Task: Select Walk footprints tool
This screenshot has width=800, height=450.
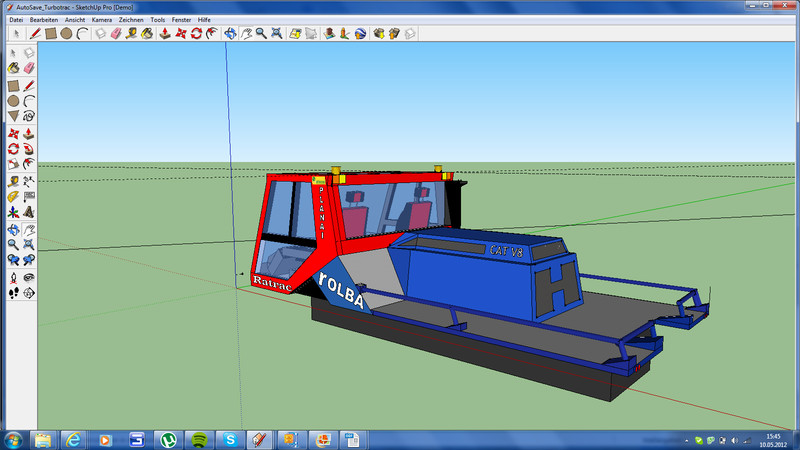Action: pos(13,293)
